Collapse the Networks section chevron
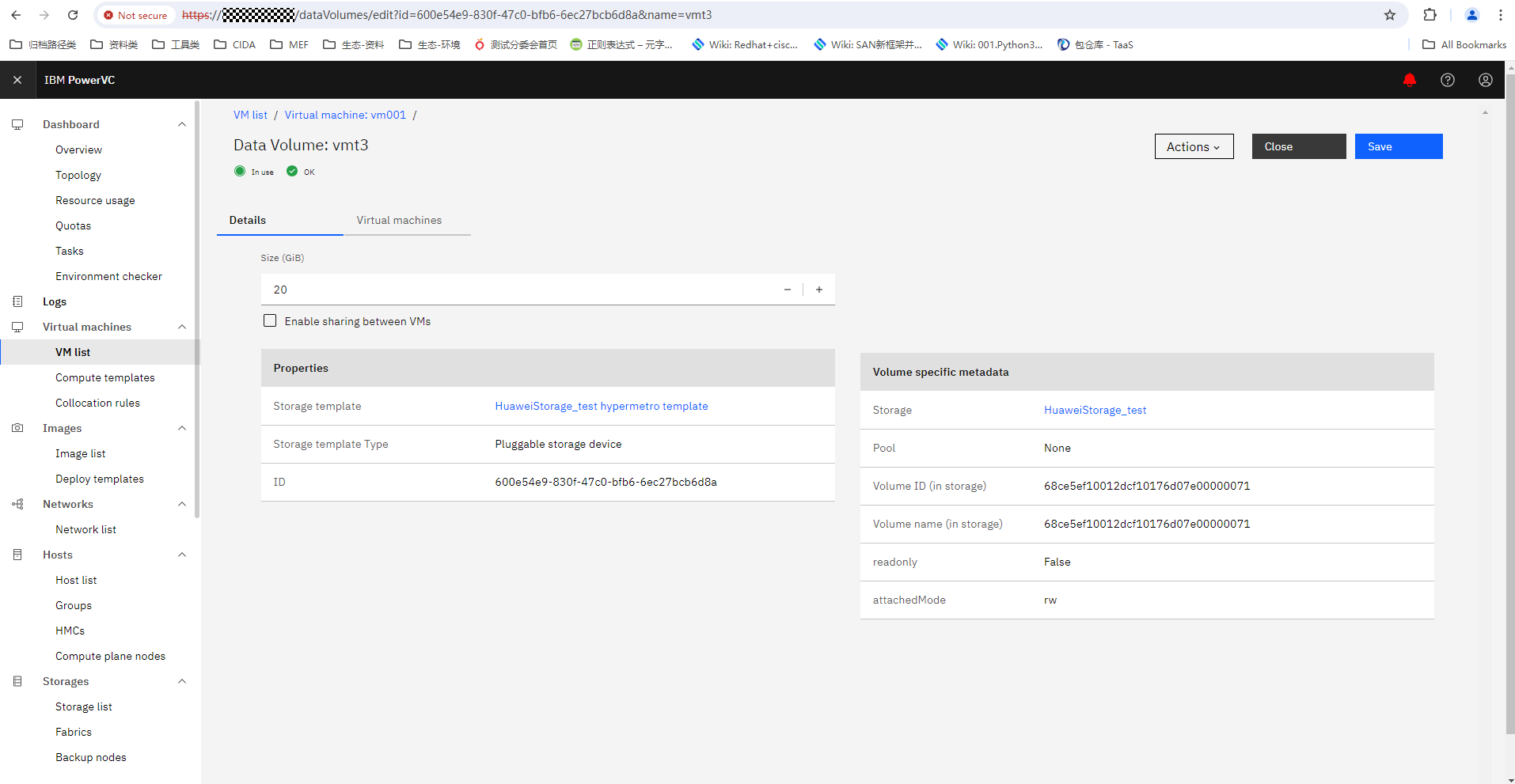 182,504
